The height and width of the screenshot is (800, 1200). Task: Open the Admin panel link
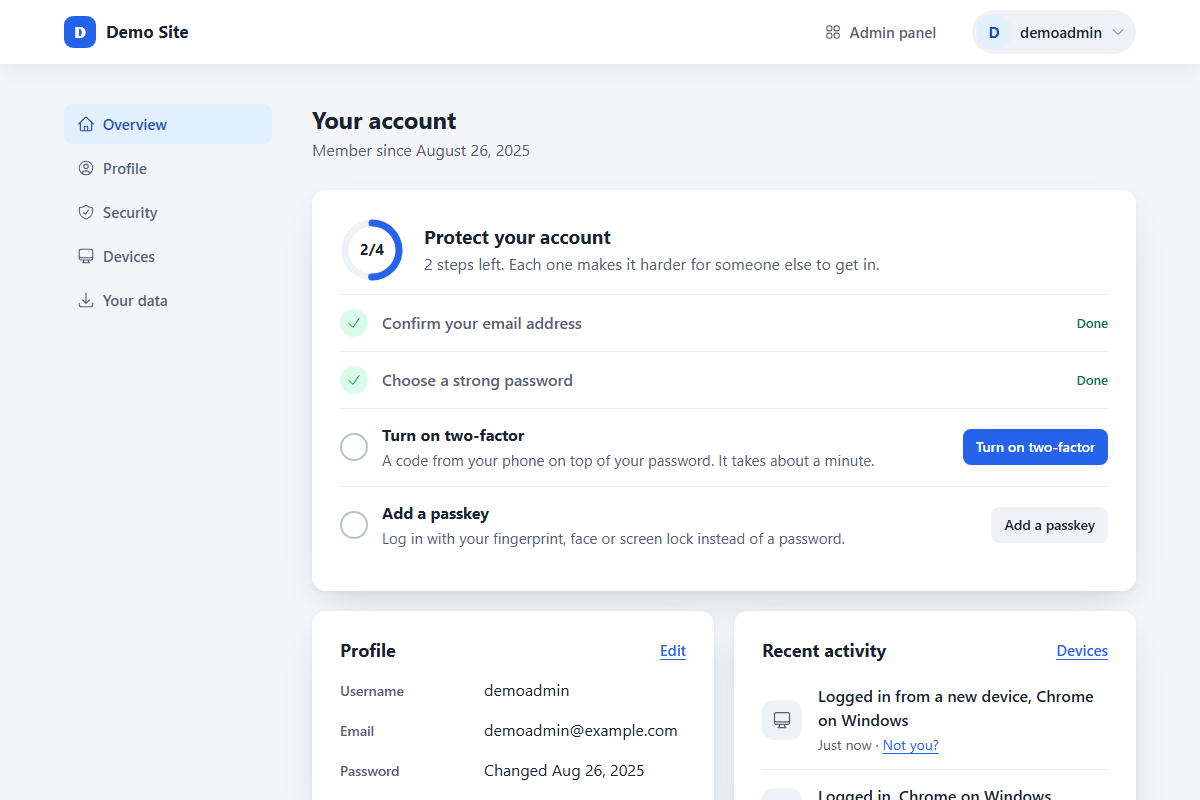coord(881,33)
